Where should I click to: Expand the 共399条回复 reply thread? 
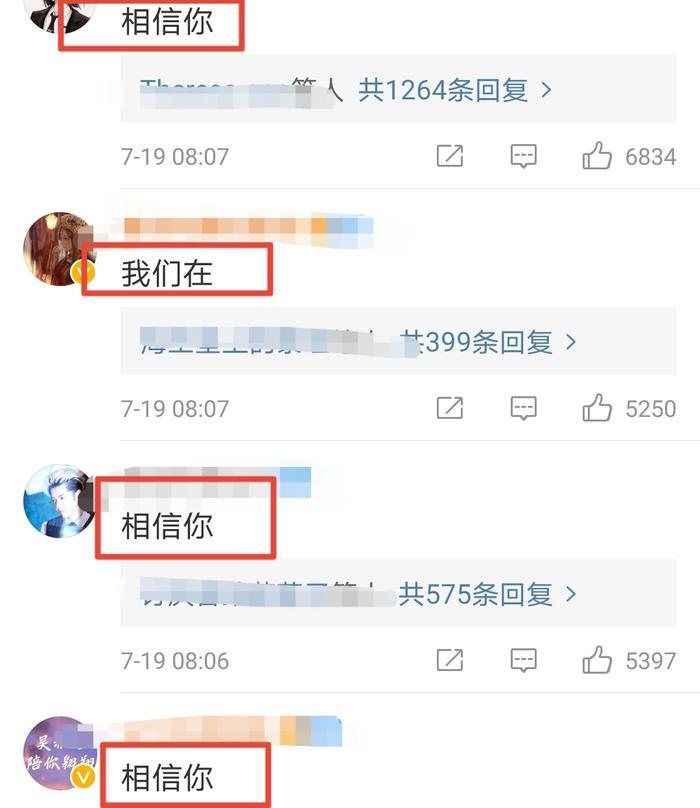pyautogui.click(x=488, y=342)
